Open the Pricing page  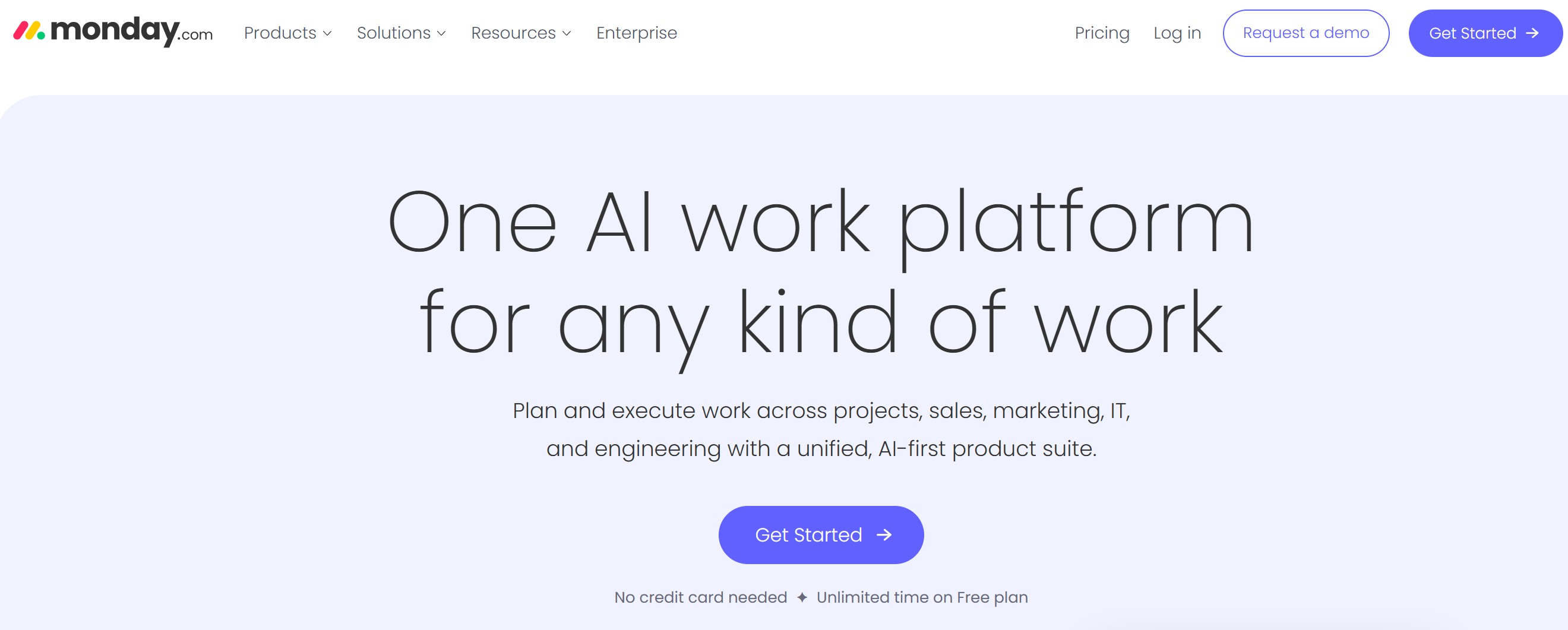(x=1102, y=33)
